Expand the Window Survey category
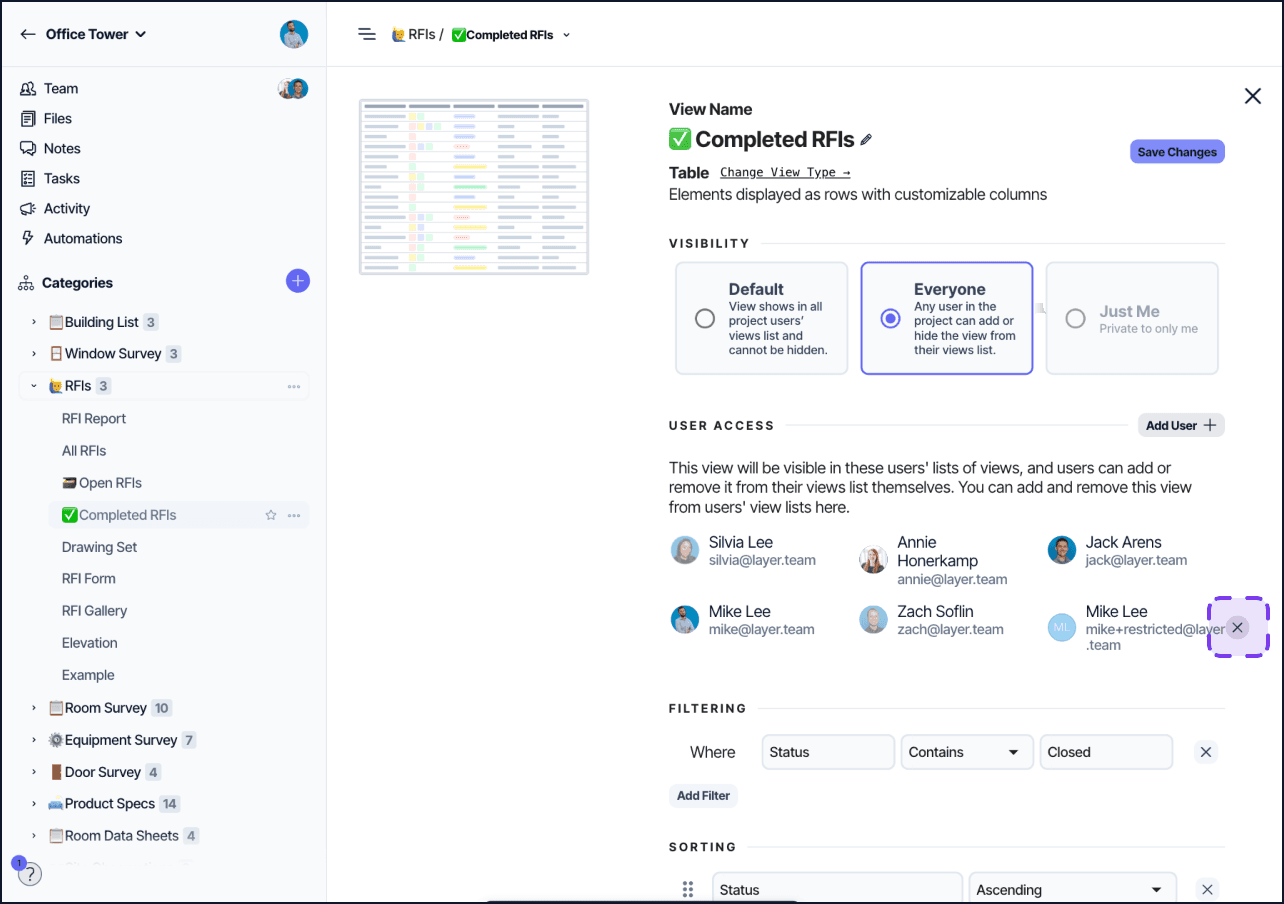Screen dimensions: 1284x904 click(33, 354)
